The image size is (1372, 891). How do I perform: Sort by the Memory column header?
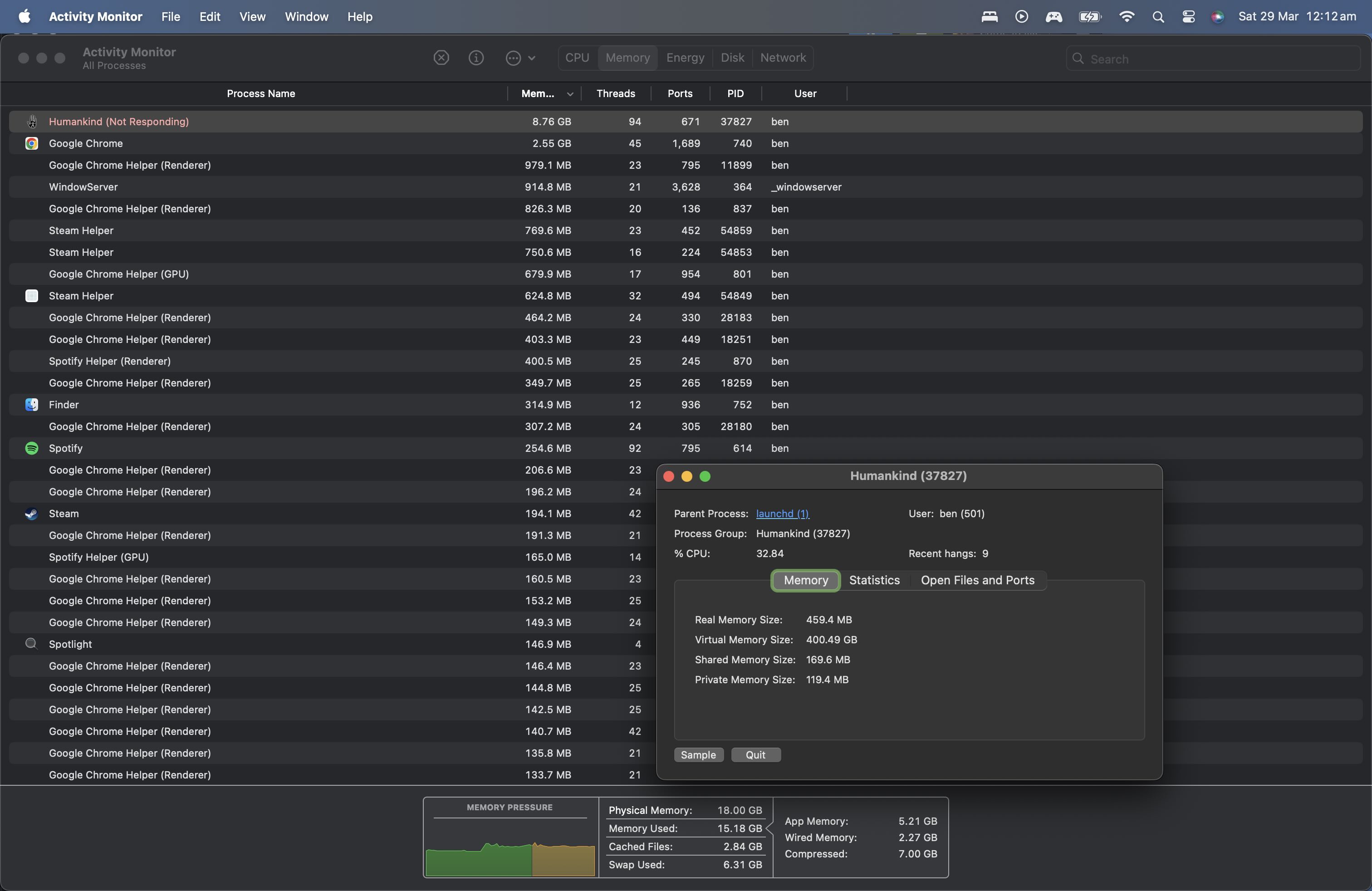pyautogui.click(x=544, y=93)
